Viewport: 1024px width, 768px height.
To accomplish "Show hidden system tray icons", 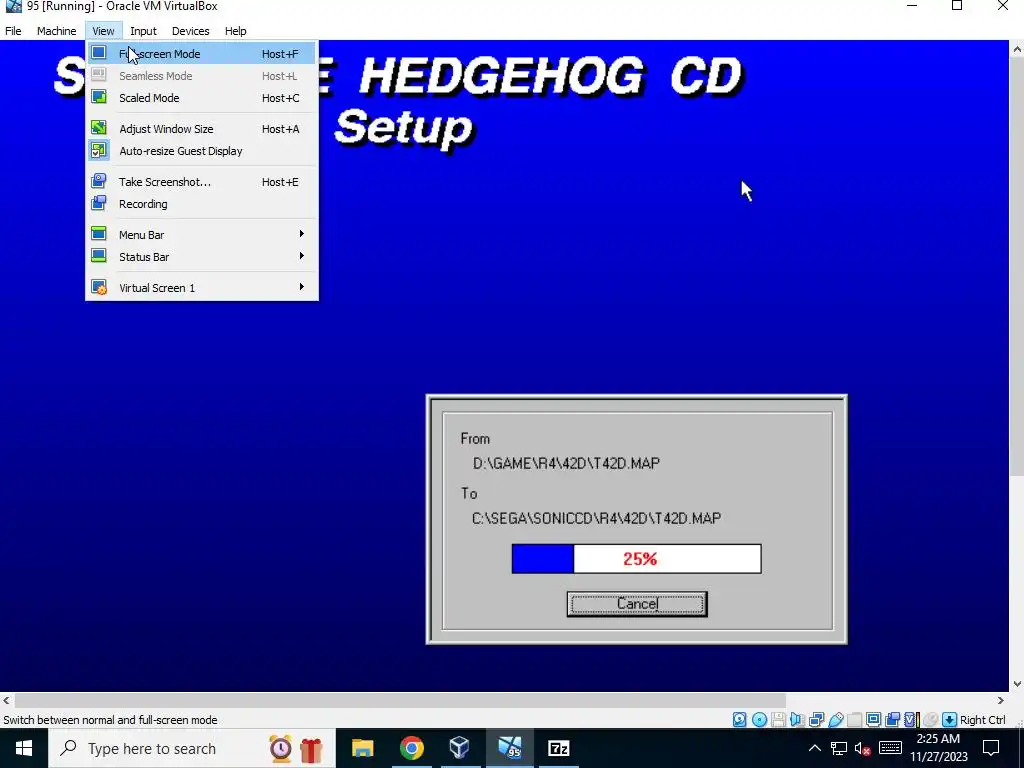I will [x=814, y=748].
